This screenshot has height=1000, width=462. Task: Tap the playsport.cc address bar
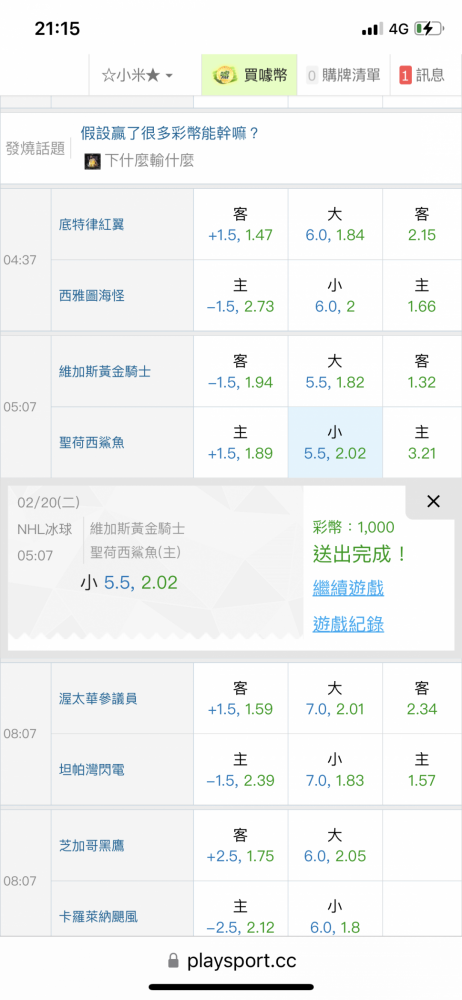tap(231, 960)
